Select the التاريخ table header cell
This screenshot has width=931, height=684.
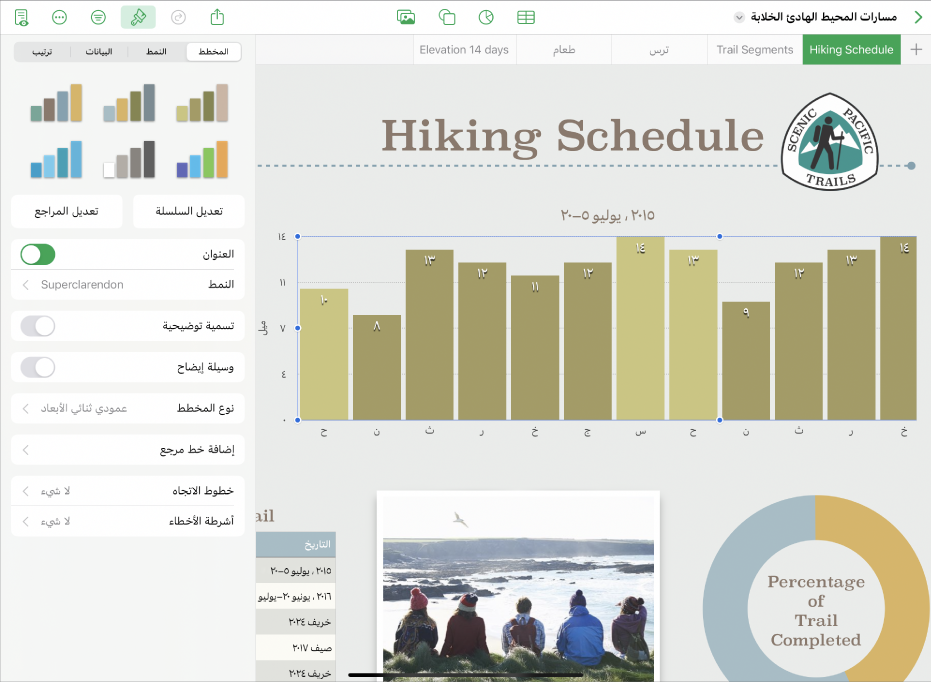click(296, 544)
